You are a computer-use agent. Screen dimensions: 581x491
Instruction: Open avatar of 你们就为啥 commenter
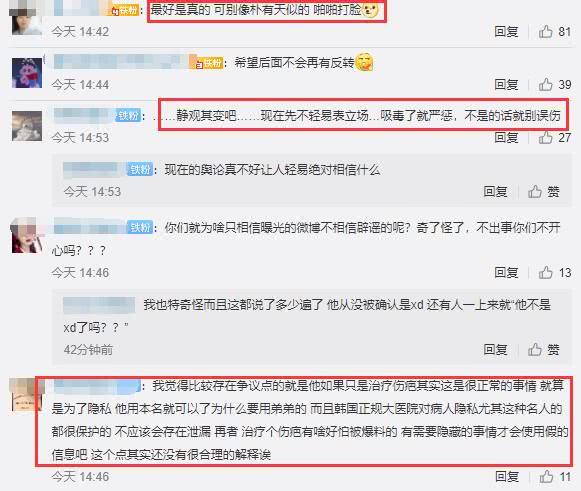(x=27, y=236)
